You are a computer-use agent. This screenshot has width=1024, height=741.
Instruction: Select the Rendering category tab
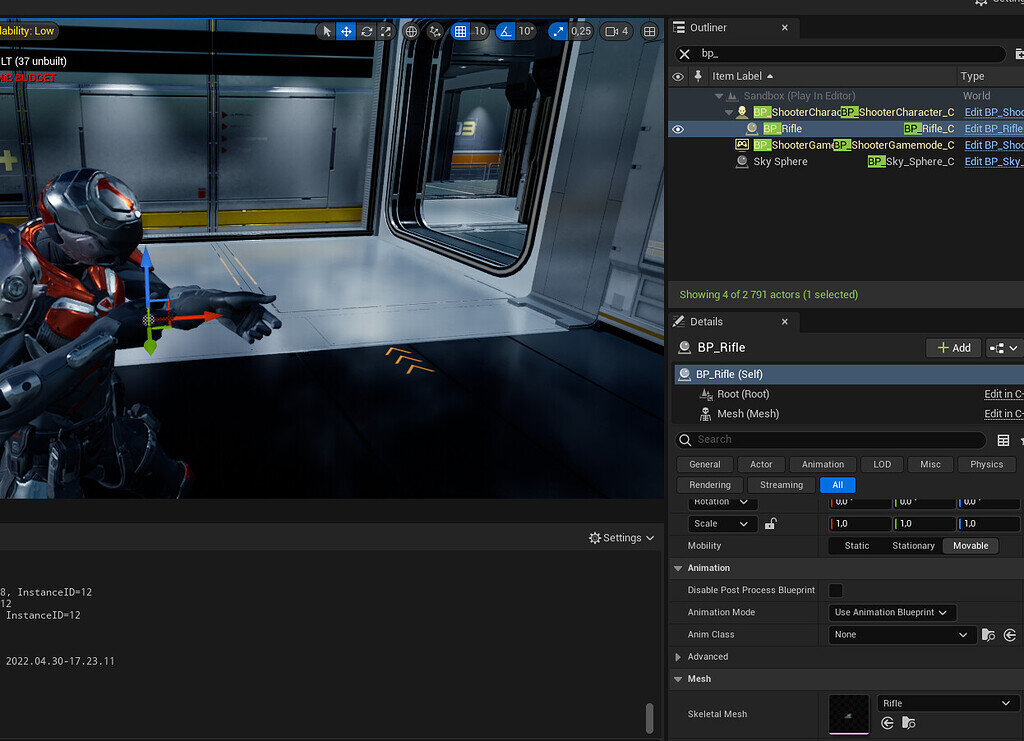pos(708,484)
